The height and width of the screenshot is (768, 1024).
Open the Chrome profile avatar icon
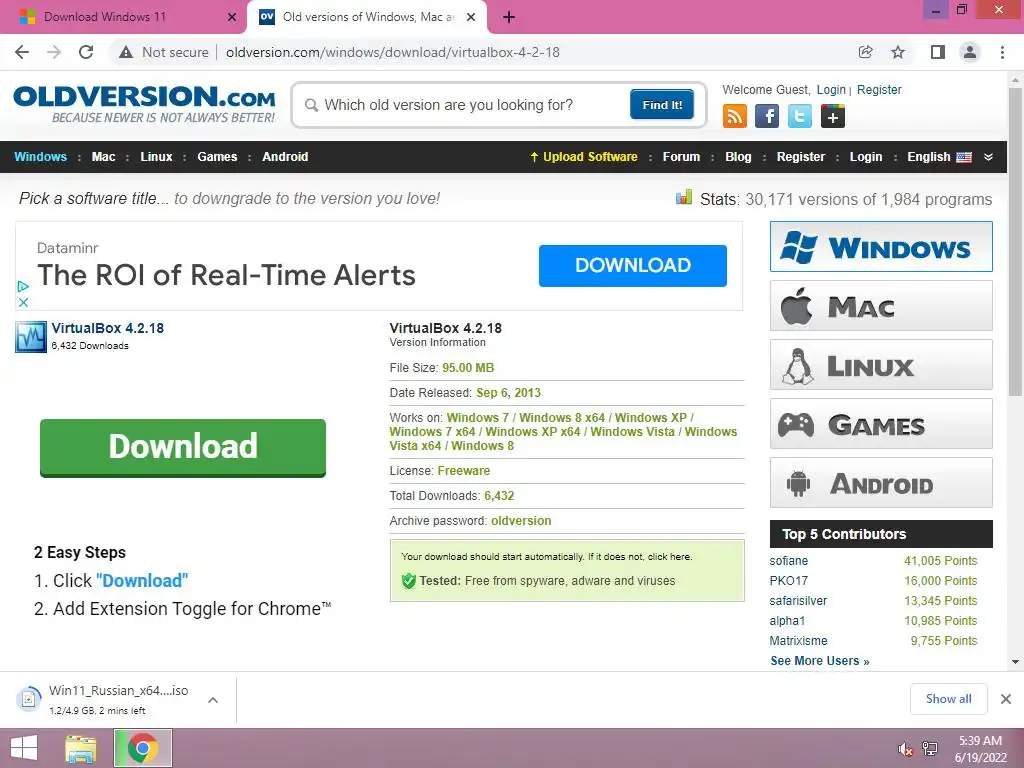tap(970, 52)
